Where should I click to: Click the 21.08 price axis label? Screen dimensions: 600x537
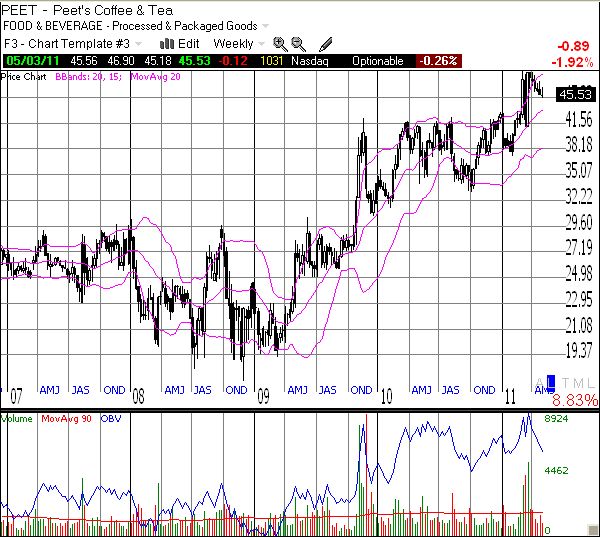[x=579, y=325]
